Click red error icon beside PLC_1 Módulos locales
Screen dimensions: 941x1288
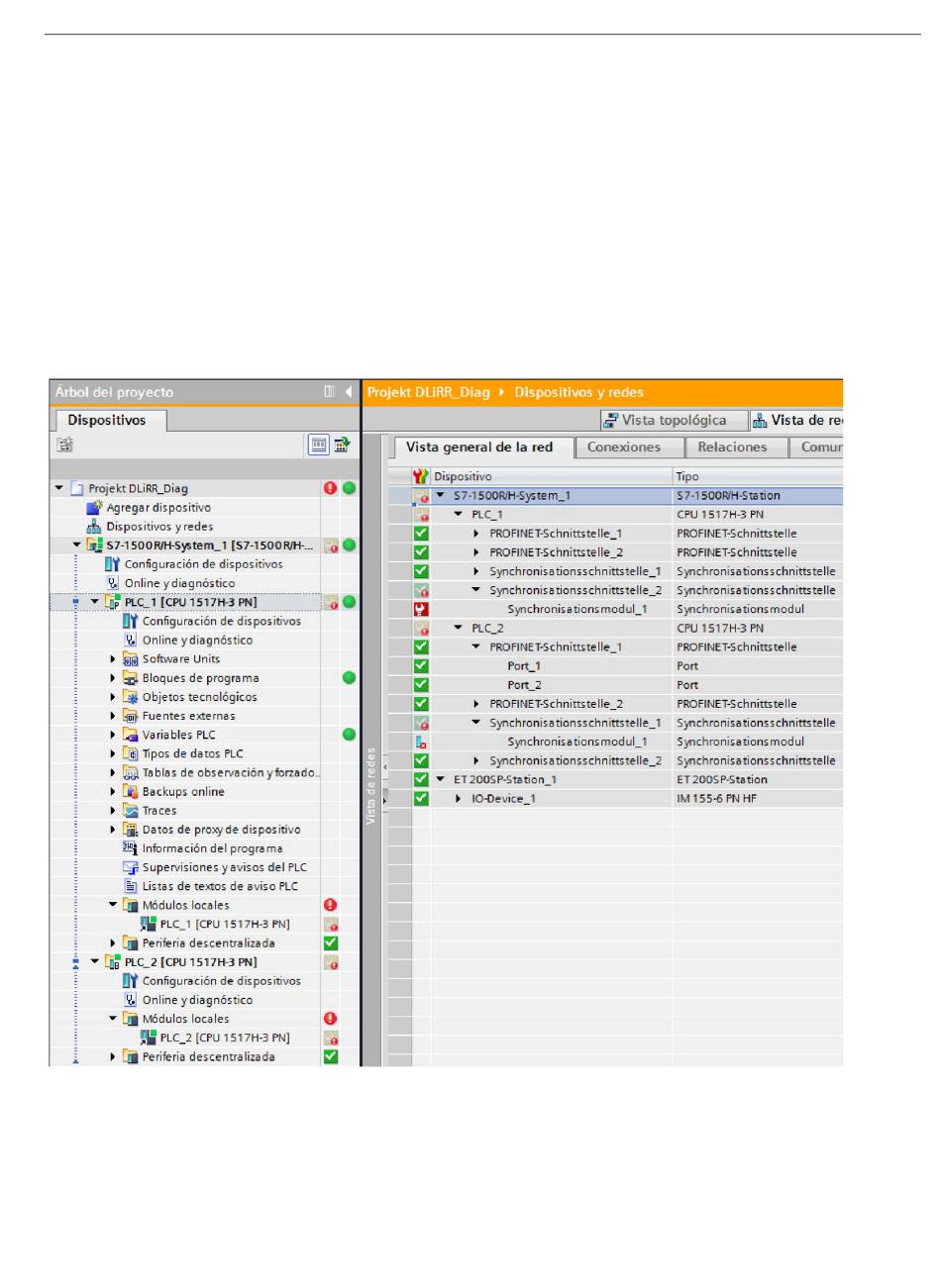pos(330,905)
